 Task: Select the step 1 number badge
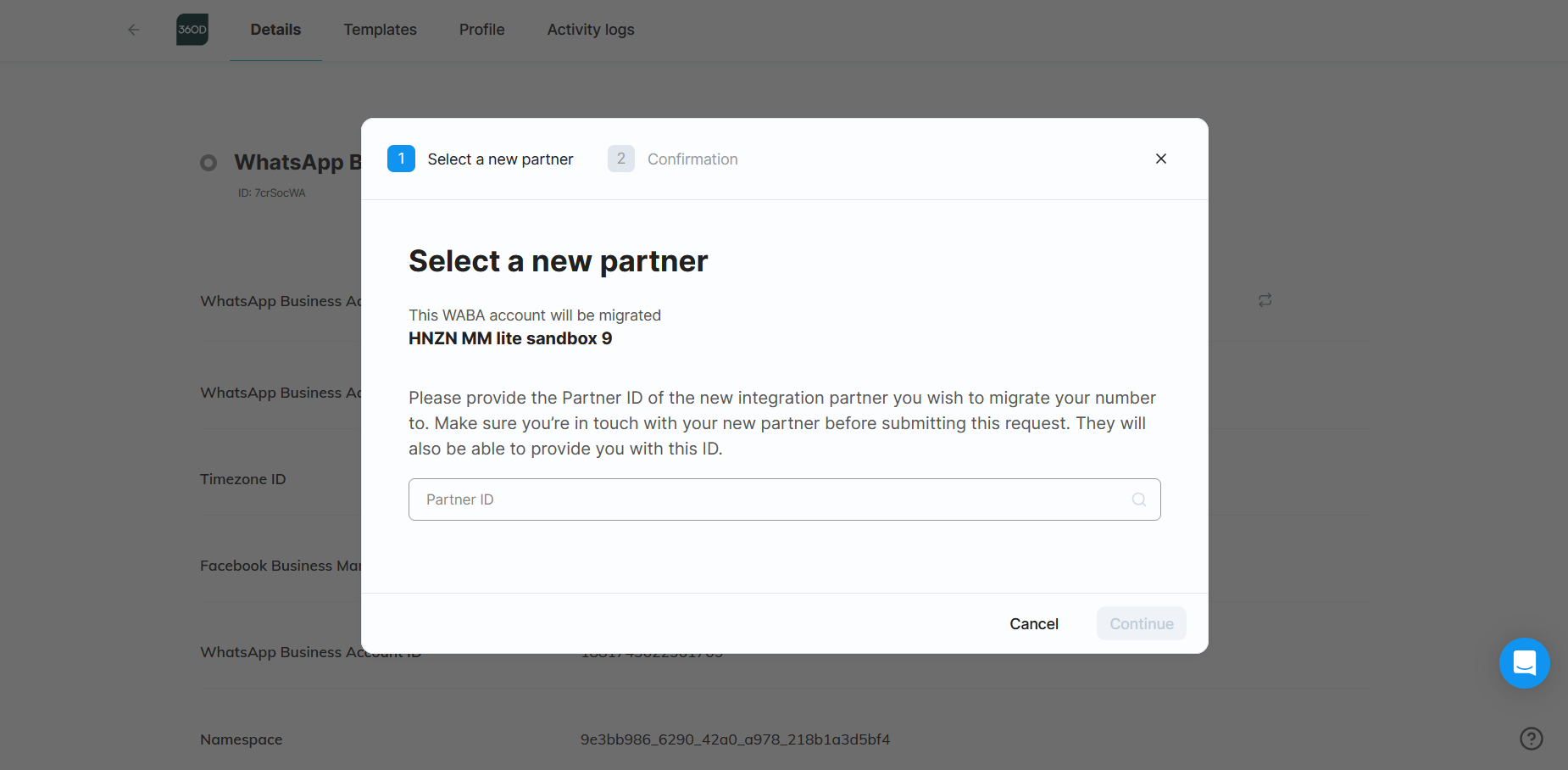coord(401,159)
